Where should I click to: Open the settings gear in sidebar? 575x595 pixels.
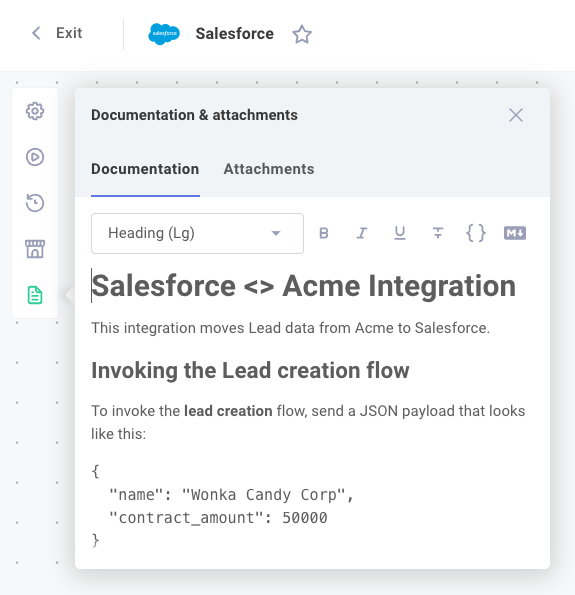35,111
